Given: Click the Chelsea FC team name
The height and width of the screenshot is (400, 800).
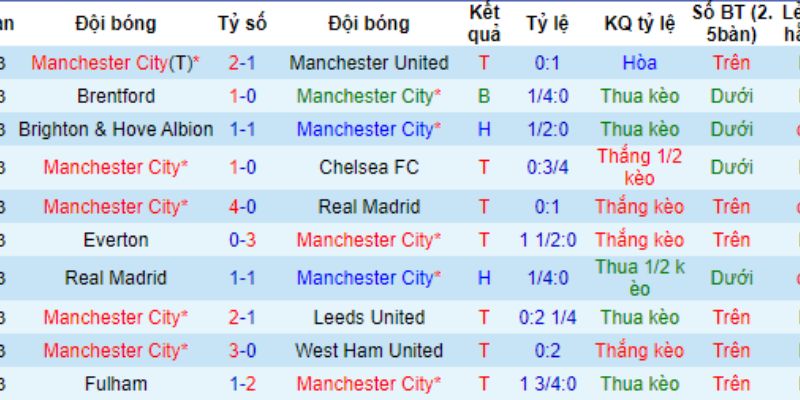Looking at the screenshot, I should (x=369, y=167).
